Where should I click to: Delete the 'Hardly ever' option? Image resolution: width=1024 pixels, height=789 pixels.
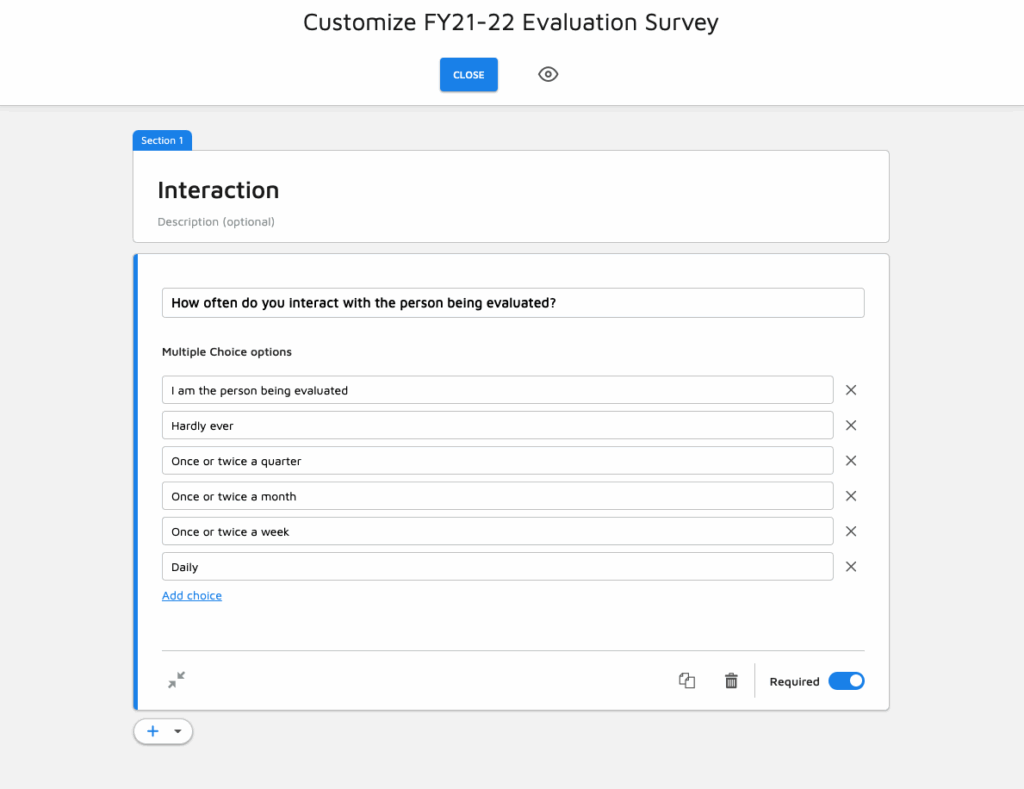(851, 425)
